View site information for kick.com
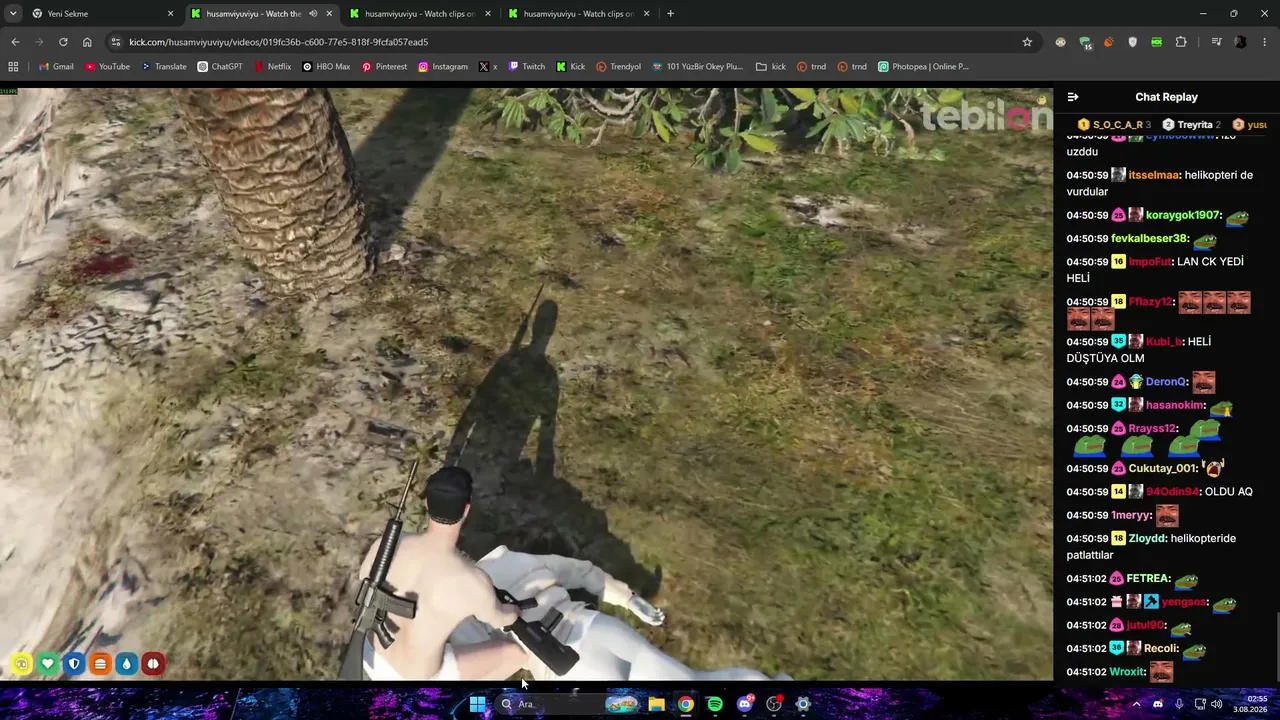This screenshot has height=720, width=1280. [x=116, y=42]
